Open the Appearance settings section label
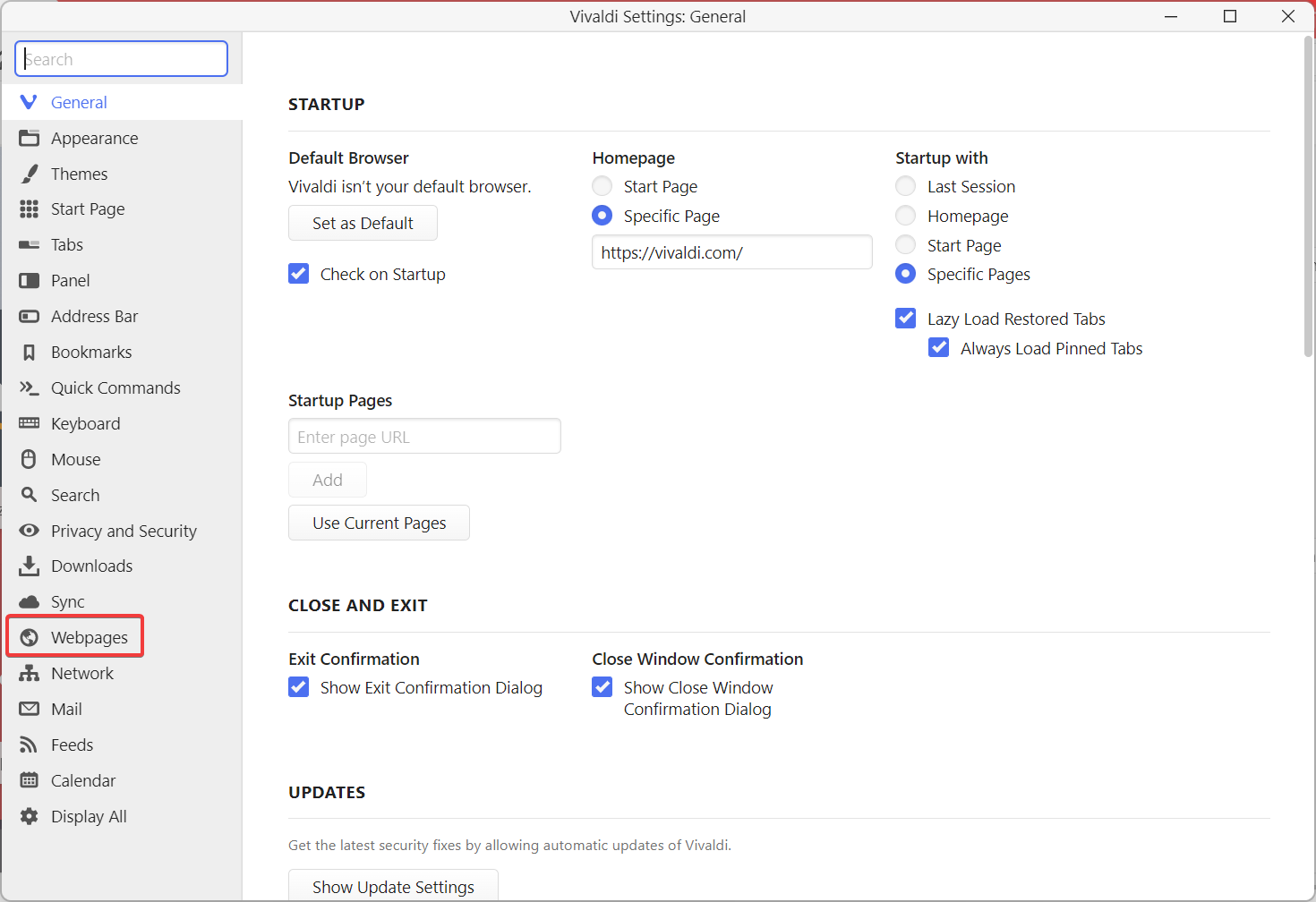This screenshot has height=902, width=1316. [x=95, y=138]
